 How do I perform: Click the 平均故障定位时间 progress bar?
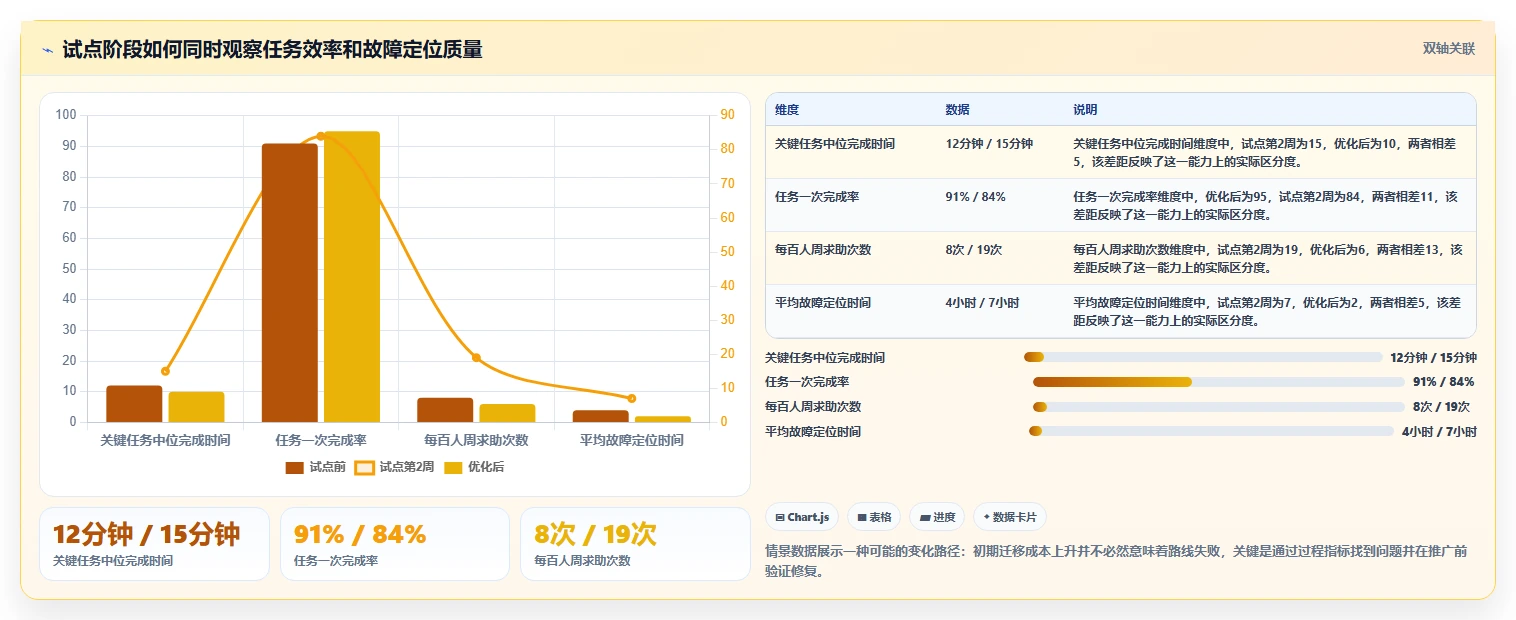click(x=1211, y=431)
